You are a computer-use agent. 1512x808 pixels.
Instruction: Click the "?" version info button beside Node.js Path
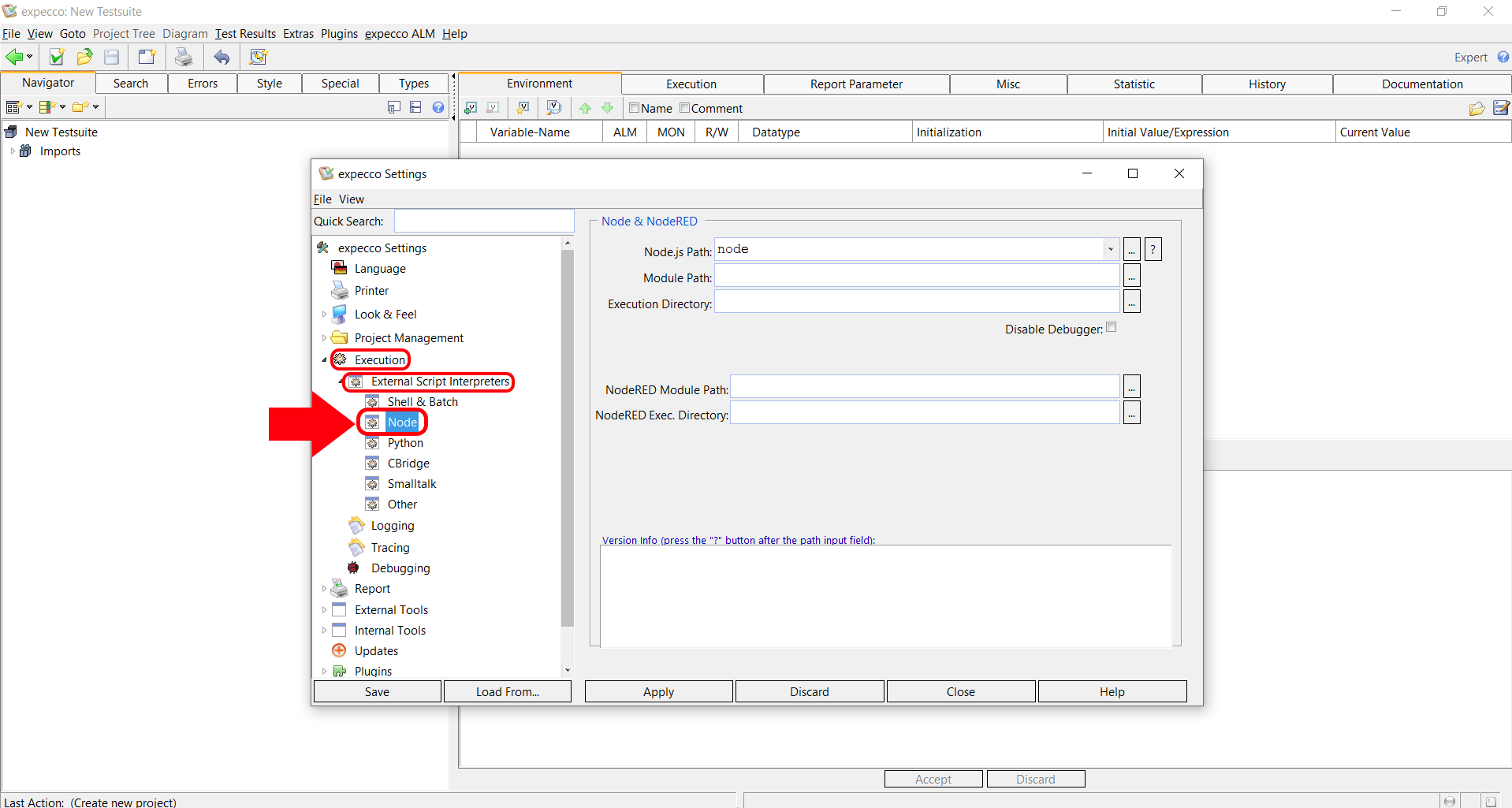click(x=1153, y=250)
